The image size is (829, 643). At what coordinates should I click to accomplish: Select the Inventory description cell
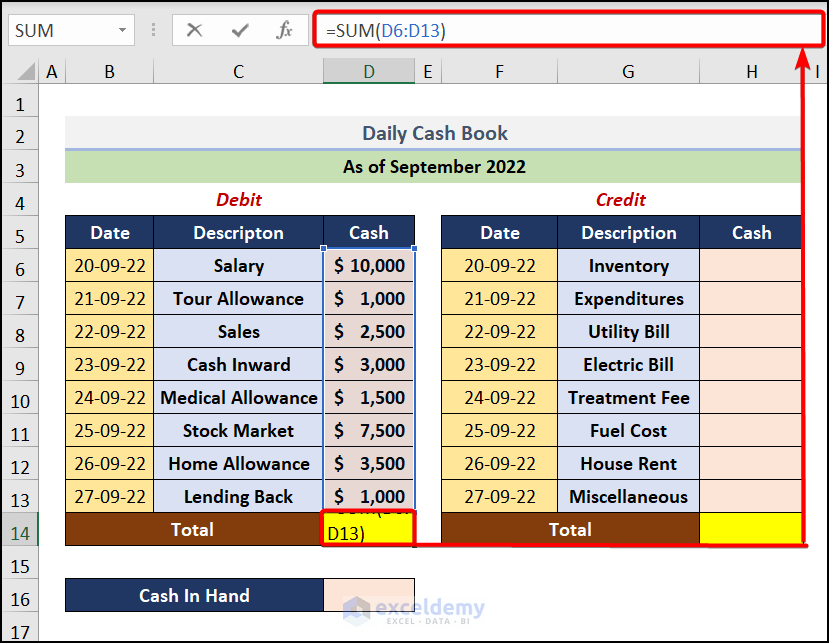click(x=628, y=265)
